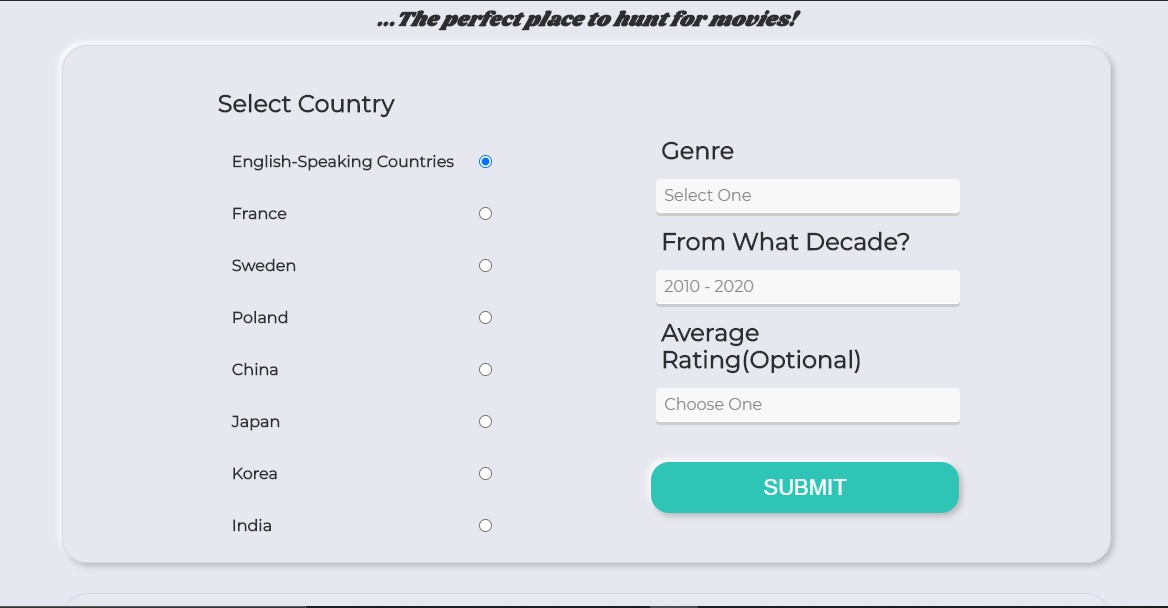
Task: Click the Sweden label text
Action: click(x=264, y=266)
